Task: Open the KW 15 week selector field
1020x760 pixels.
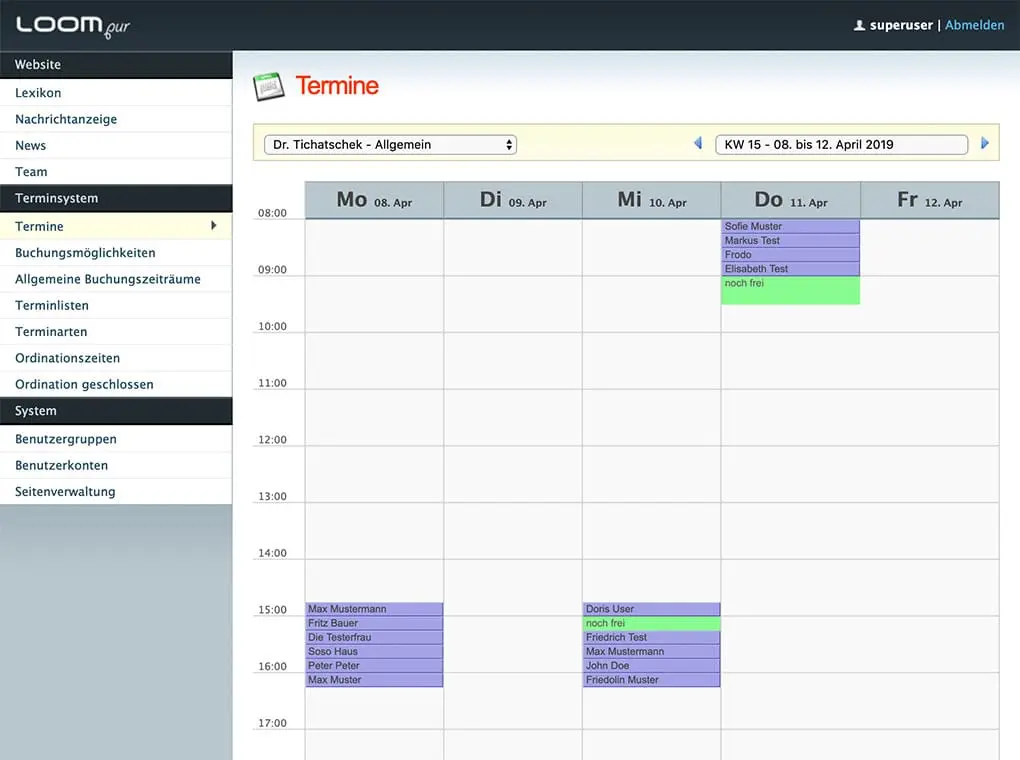Action: point(841,145)
